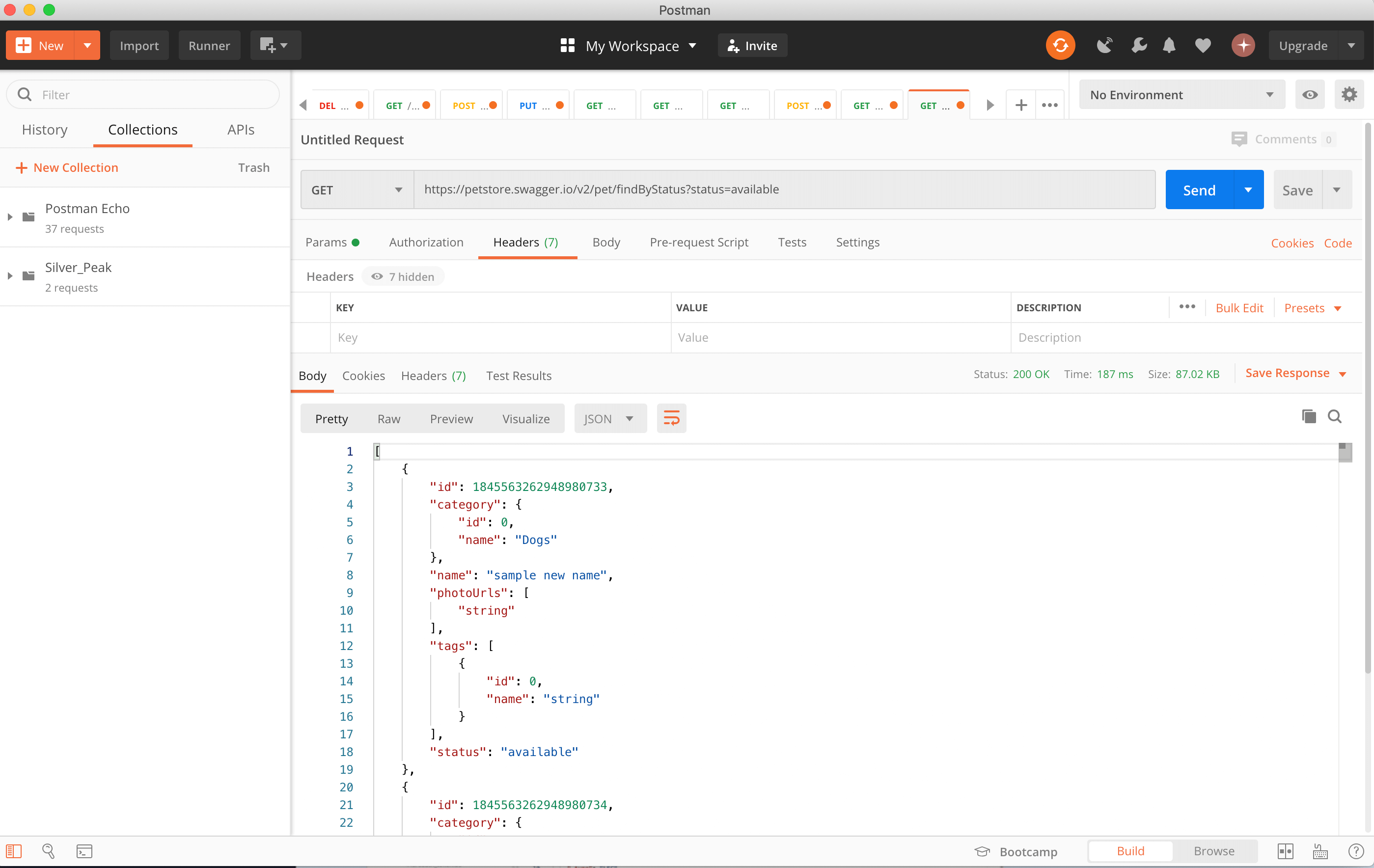Toggle sidebar visibility in status bar

click(14, 851)
